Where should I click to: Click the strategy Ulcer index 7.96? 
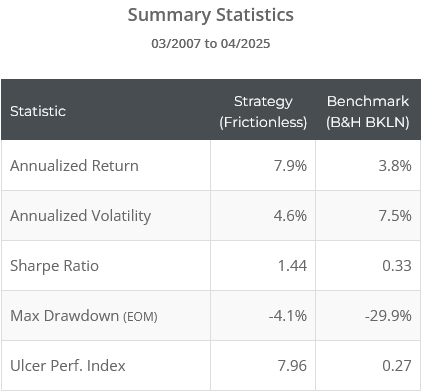pyautogui.click(x=292, y=366)
